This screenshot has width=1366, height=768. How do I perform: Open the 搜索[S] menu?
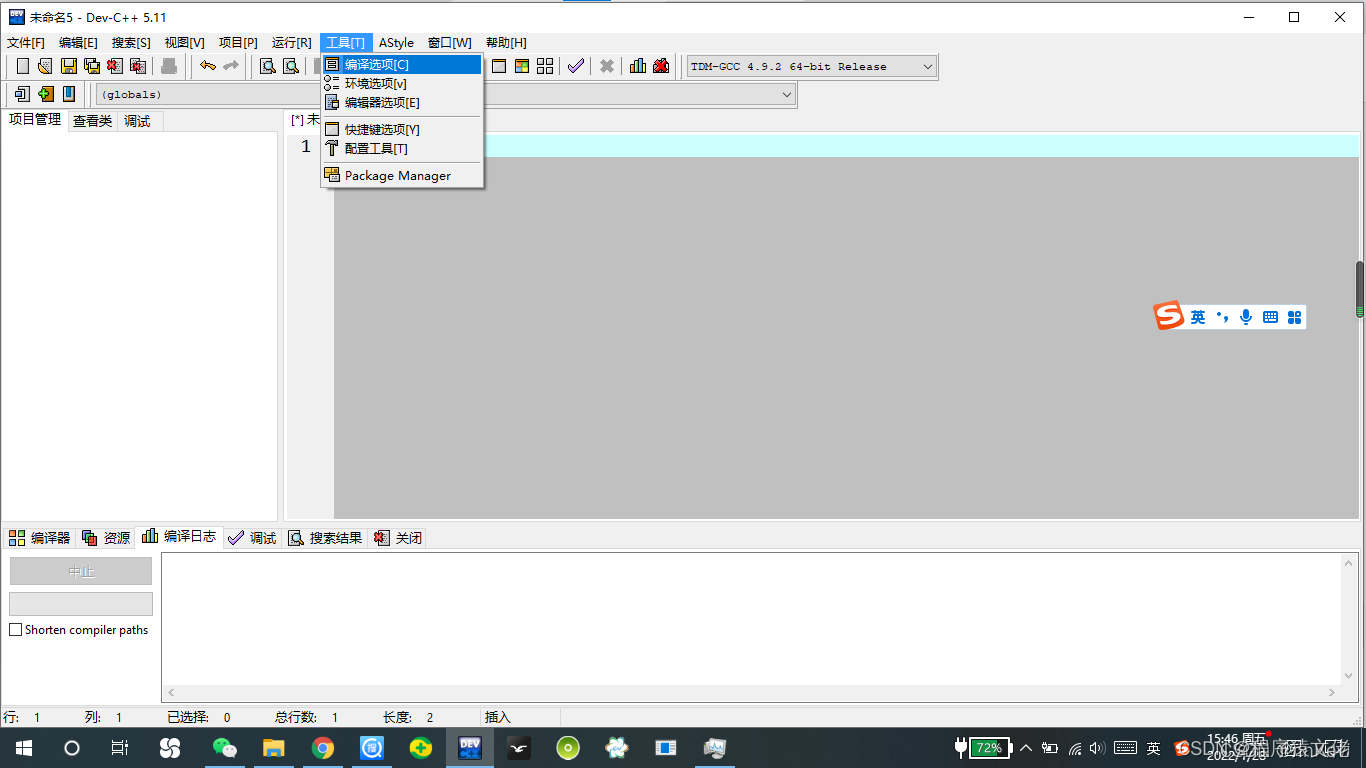click(131, 42)
